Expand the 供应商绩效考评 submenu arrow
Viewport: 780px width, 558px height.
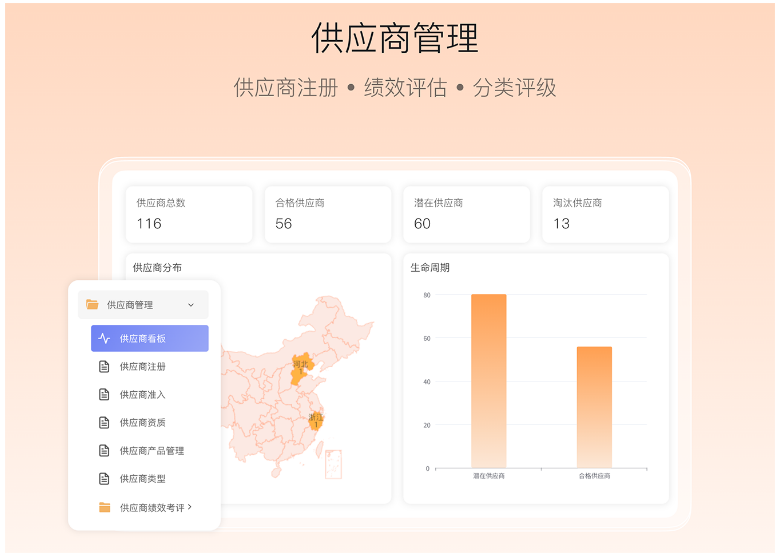click(190, 507)
